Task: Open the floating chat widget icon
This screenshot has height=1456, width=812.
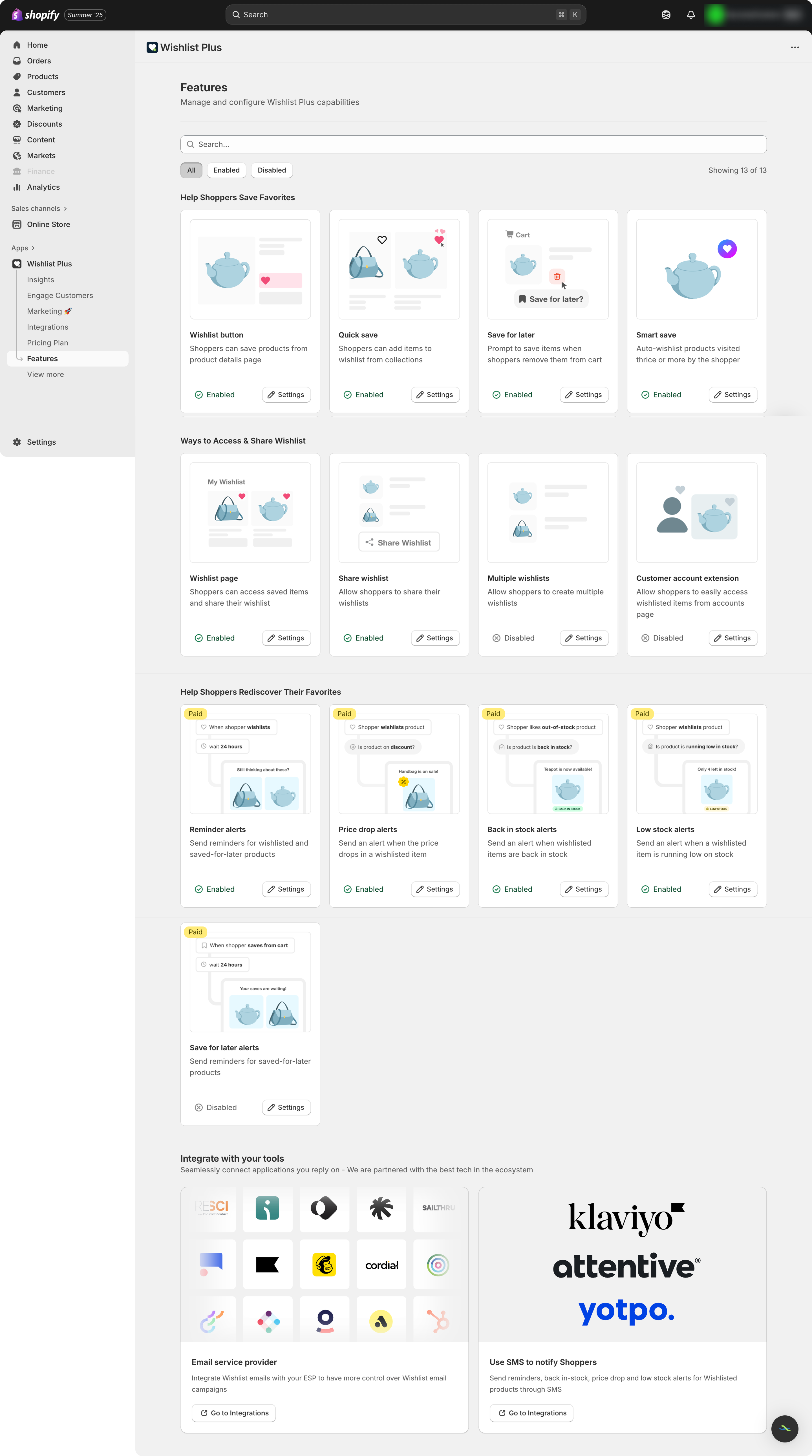Action: pos(784,1428)
